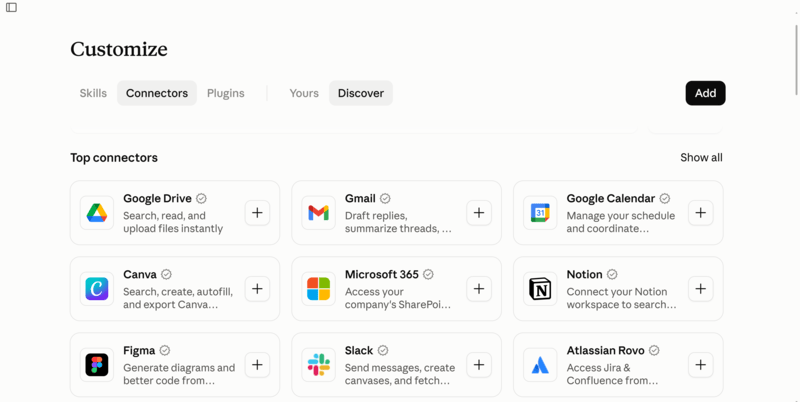Viewport: 800px width, 402px height.
Task: Click the Figma logo icon
Action: coord(97,365)
